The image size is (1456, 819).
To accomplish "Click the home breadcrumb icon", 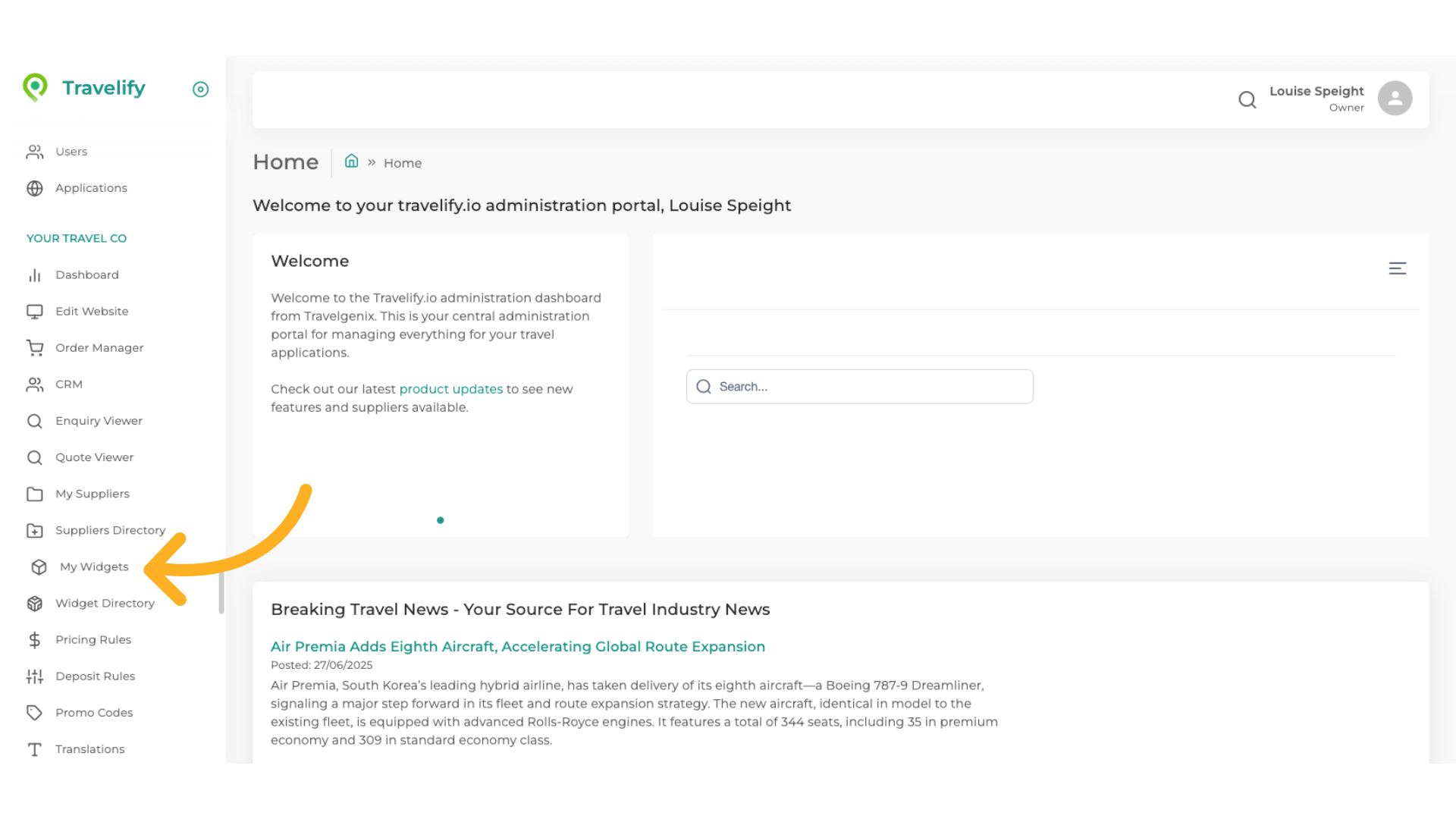I will coord(351,162).
